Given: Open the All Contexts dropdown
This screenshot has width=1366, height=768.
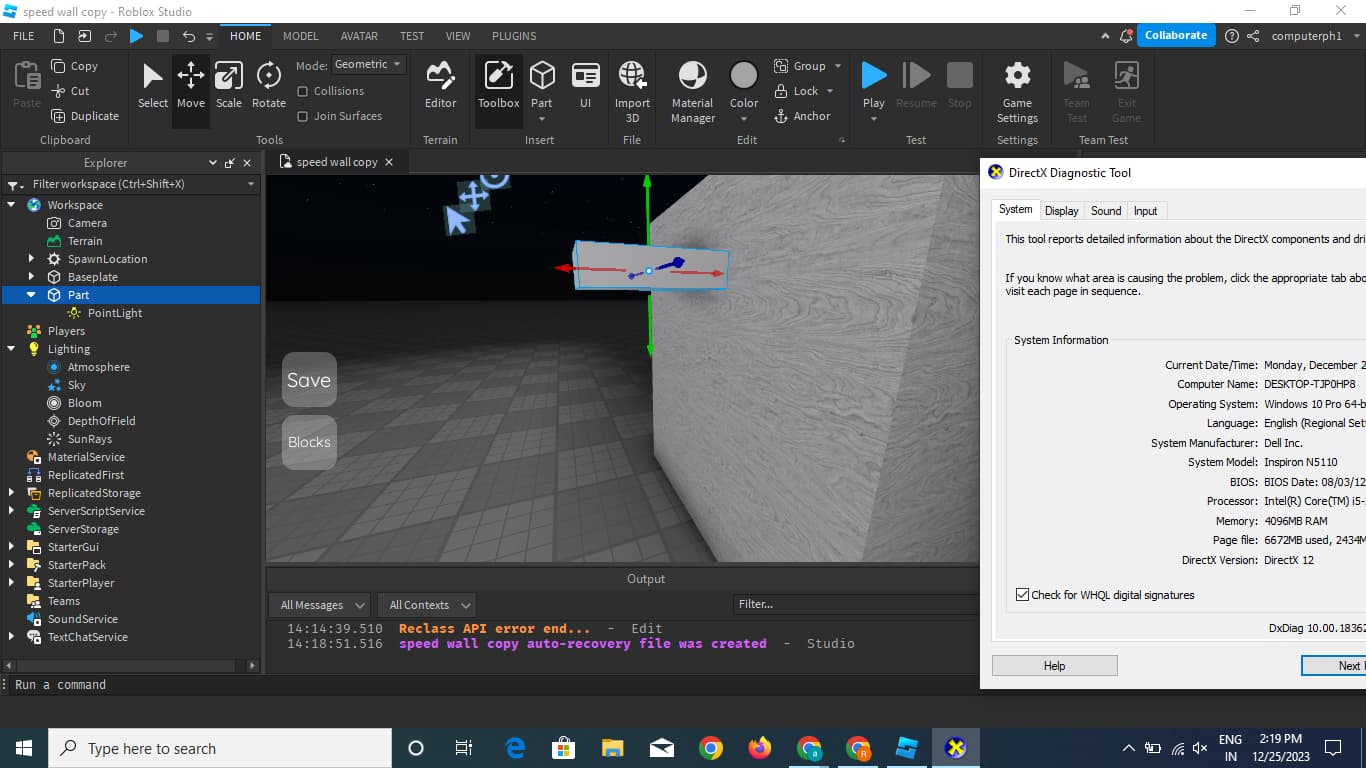Looking at the screenshot, I should tap(427, 605).
